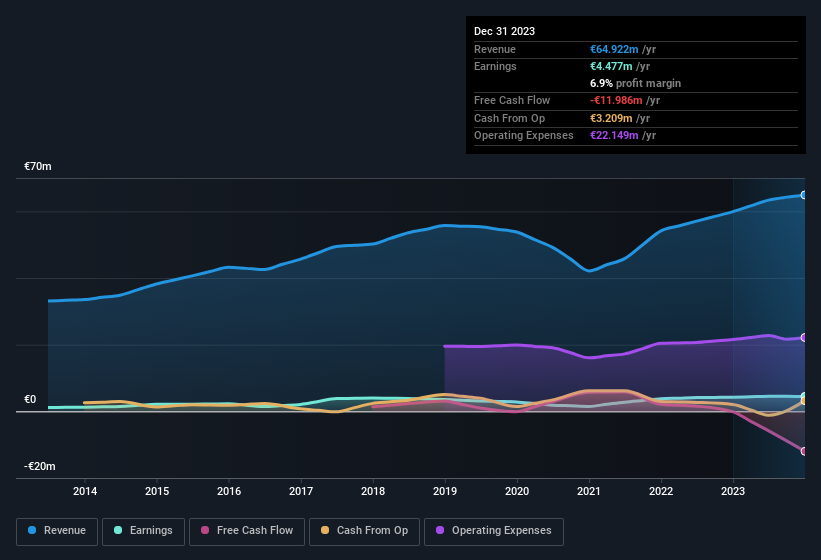Click the purple Operating Expenses legend dot
The image size is (821, 560).
[441, 531]
